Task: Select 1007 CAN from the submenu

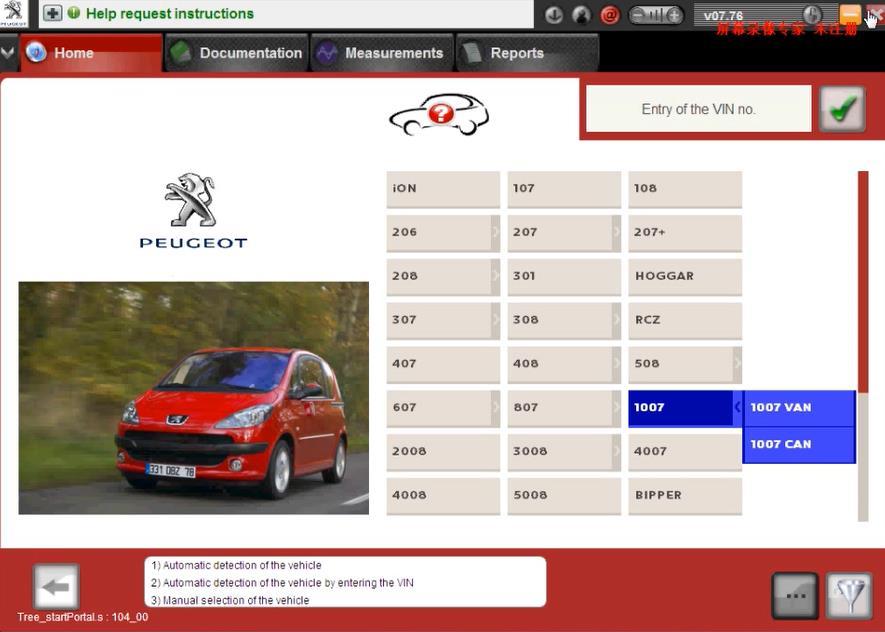Action: (799, 445)
